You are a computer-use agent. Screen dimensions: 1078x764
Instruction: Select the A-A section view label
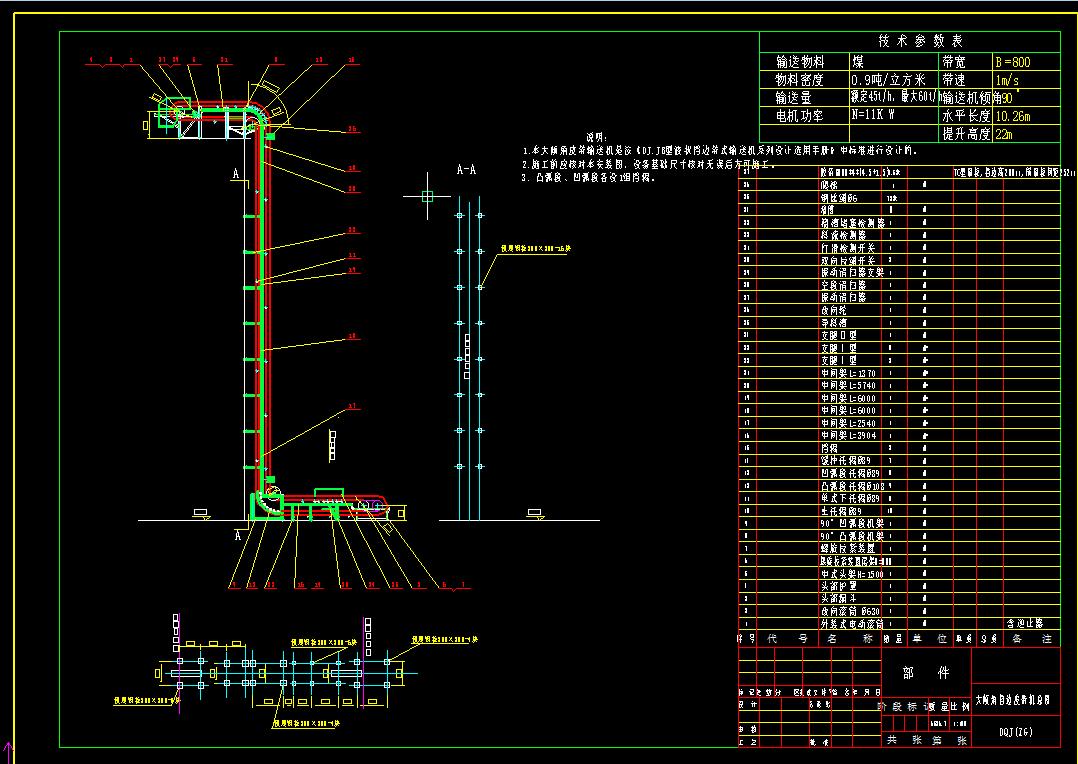466,169
